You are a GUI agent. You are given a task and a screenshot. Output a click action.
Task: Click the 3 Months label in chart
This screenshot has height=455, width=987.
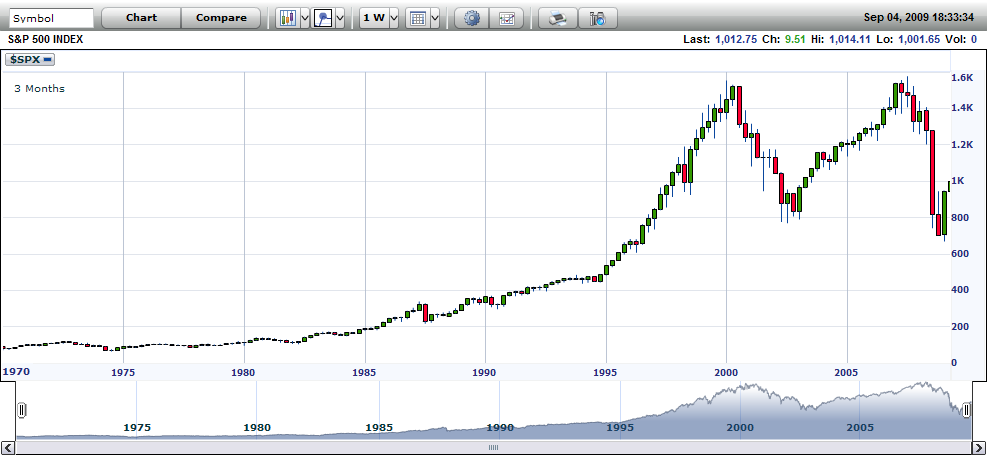point(39,89)
